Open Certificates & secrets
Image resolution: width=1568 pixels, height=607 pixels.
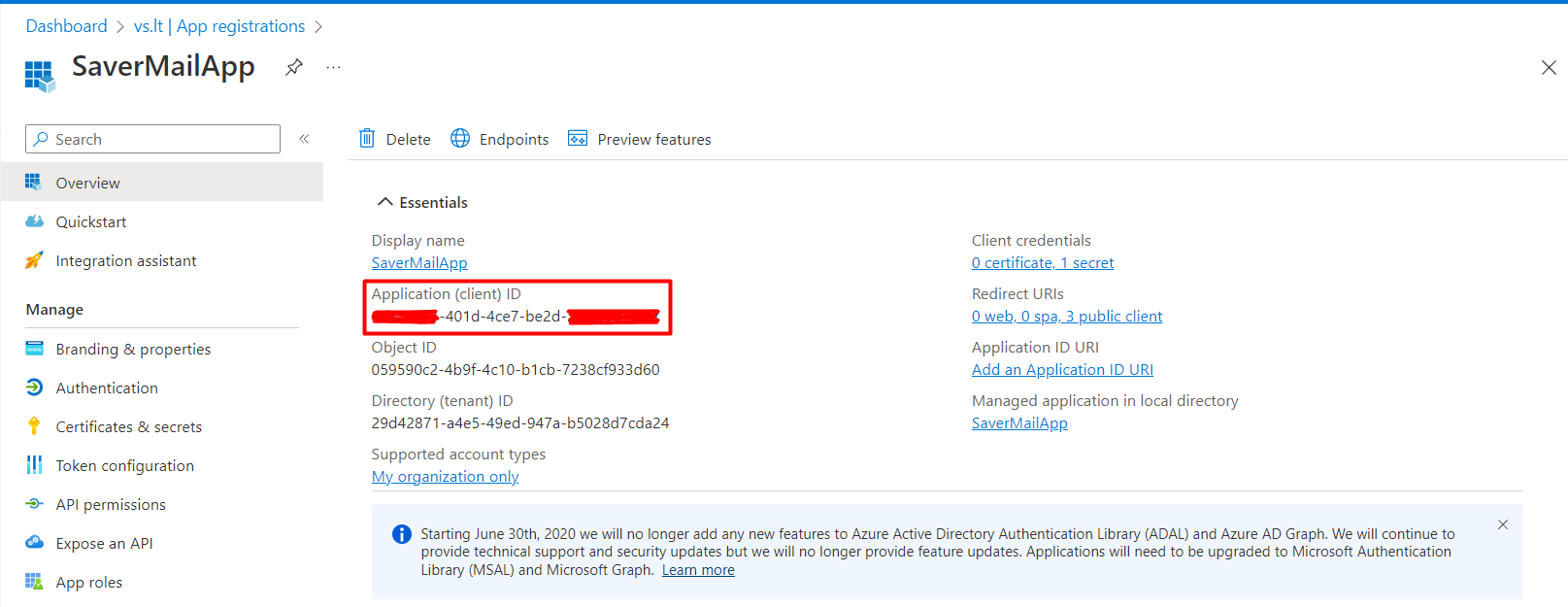coord(162,426)
